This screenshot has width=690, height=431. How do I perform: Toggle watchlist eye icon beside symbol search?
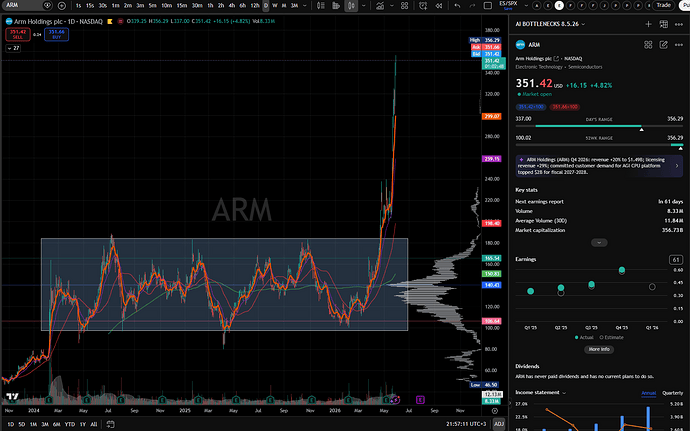coord(47,6)
